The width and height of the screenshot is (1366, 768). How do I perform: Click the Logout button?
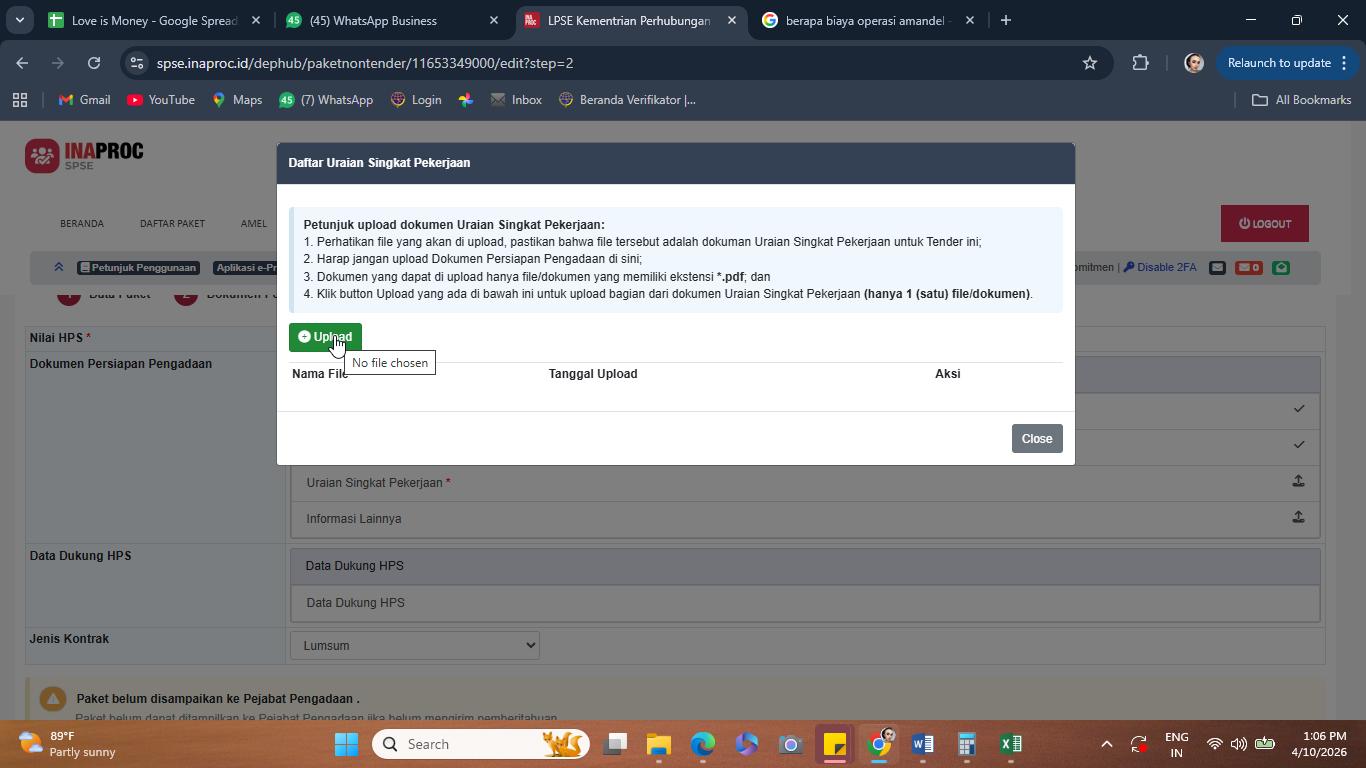tap(1264, 224)
